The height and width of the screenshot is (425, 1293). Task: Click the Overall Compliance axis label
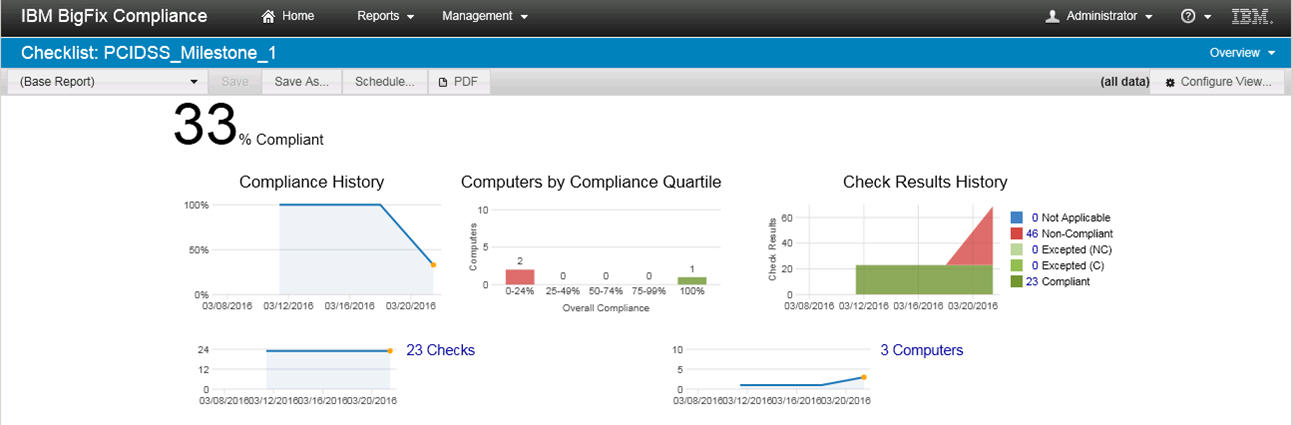pos(605,308)
